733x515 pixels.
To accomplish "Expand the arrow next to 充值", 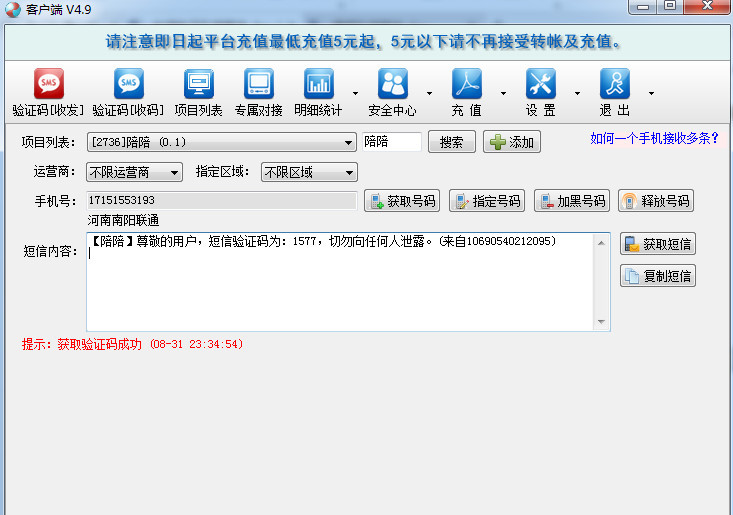I will [503, 93].
